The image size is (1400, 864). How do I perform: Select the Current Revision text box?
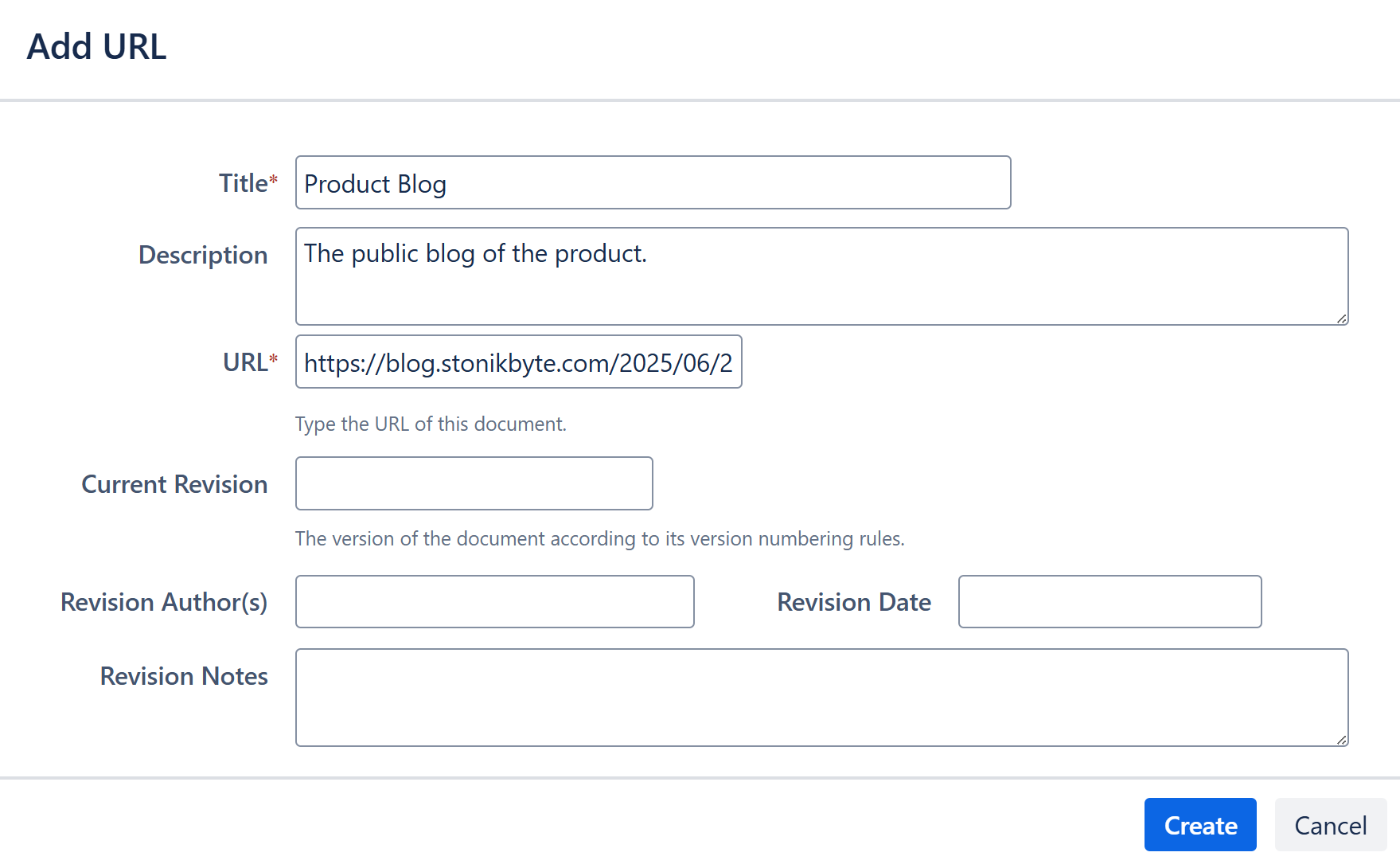[474, 483]
